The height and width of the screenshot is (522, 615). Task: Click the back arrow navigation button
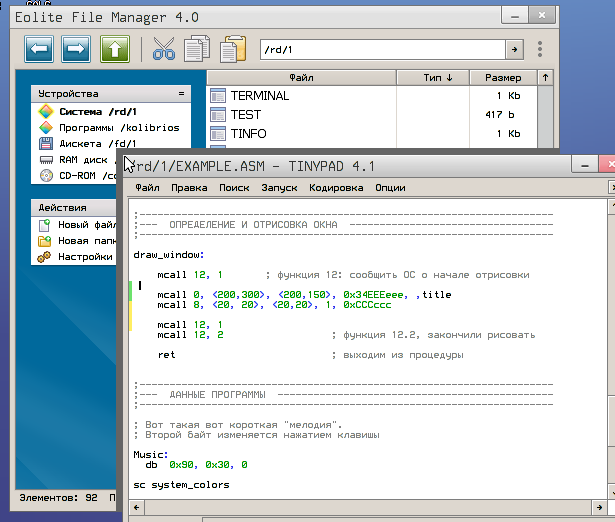point(39,48)
